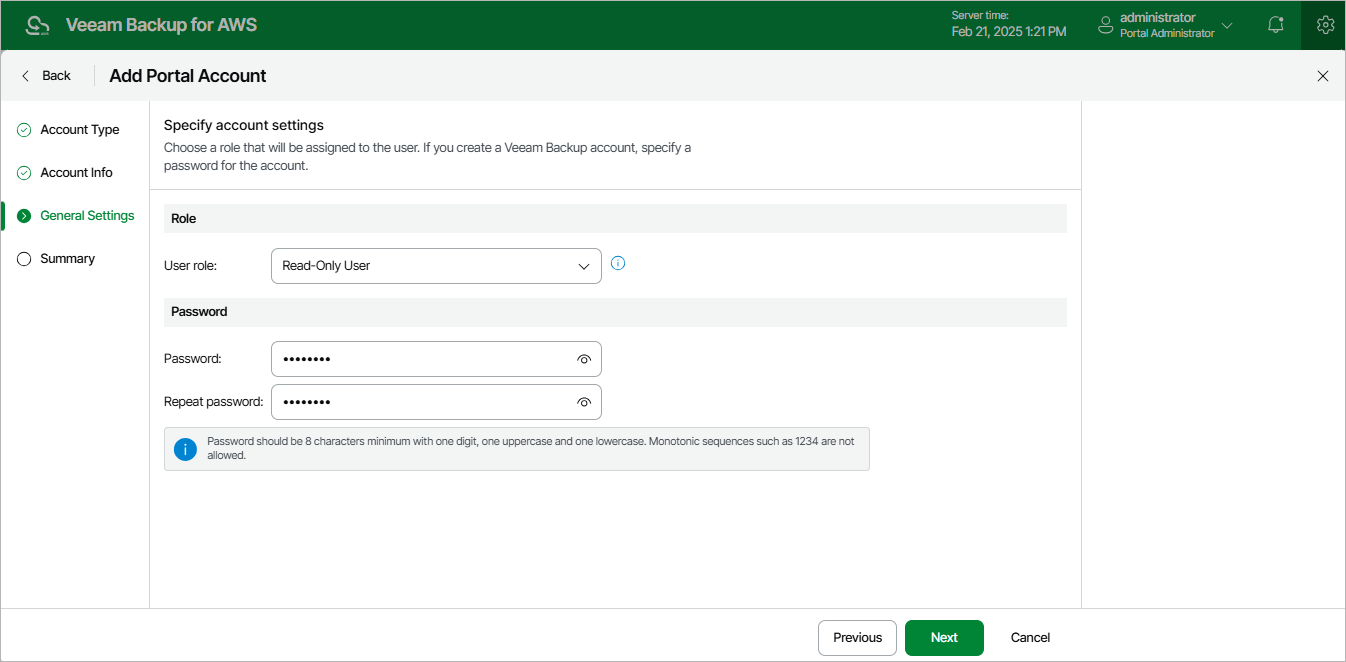The width and height of the screenshot is (1346, 662).
Task: Close the Add Portal Account wizard
Action: (1322, 76)
